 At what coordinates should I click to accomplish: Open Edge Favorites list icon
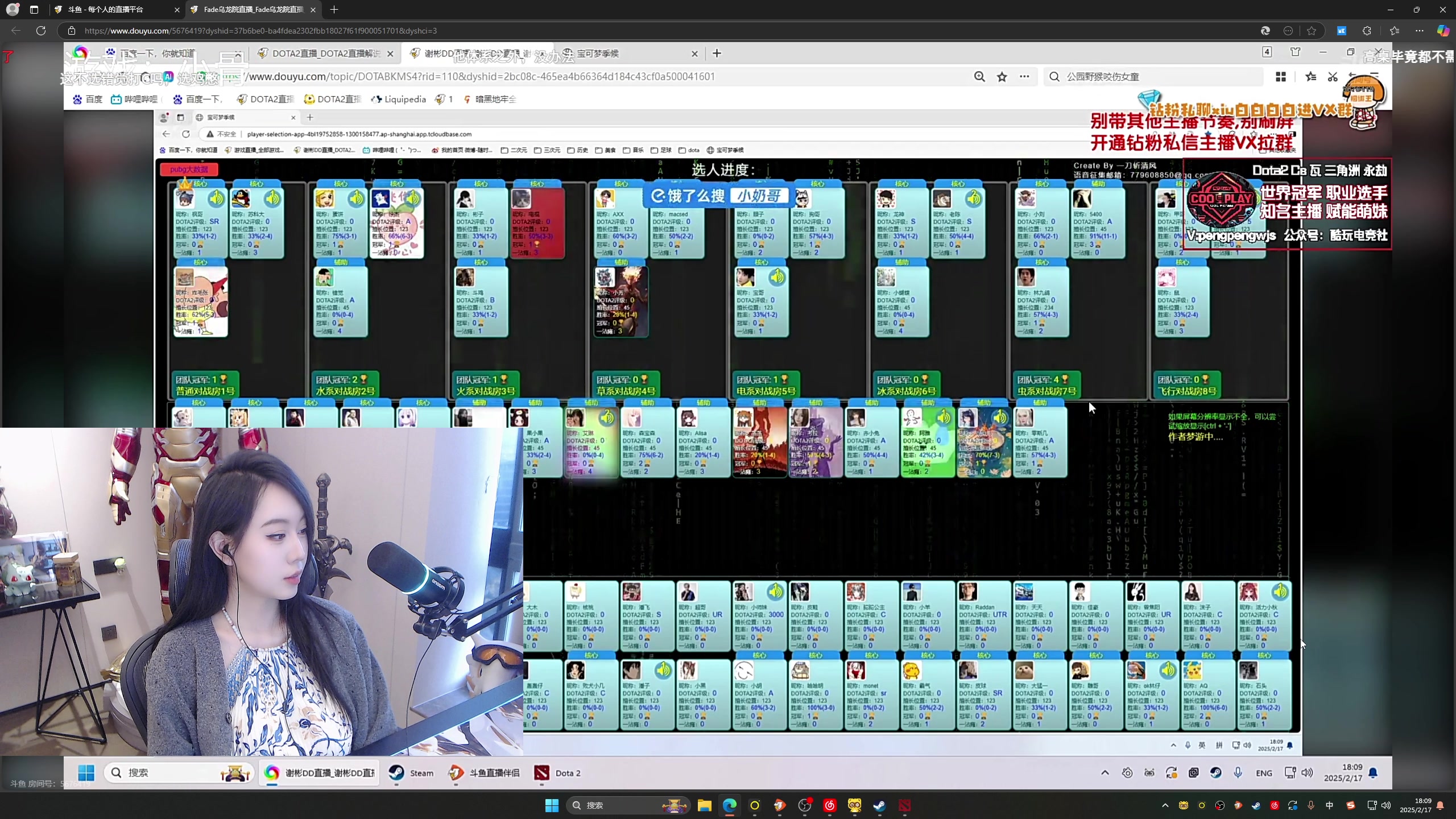click(1394, 31)
